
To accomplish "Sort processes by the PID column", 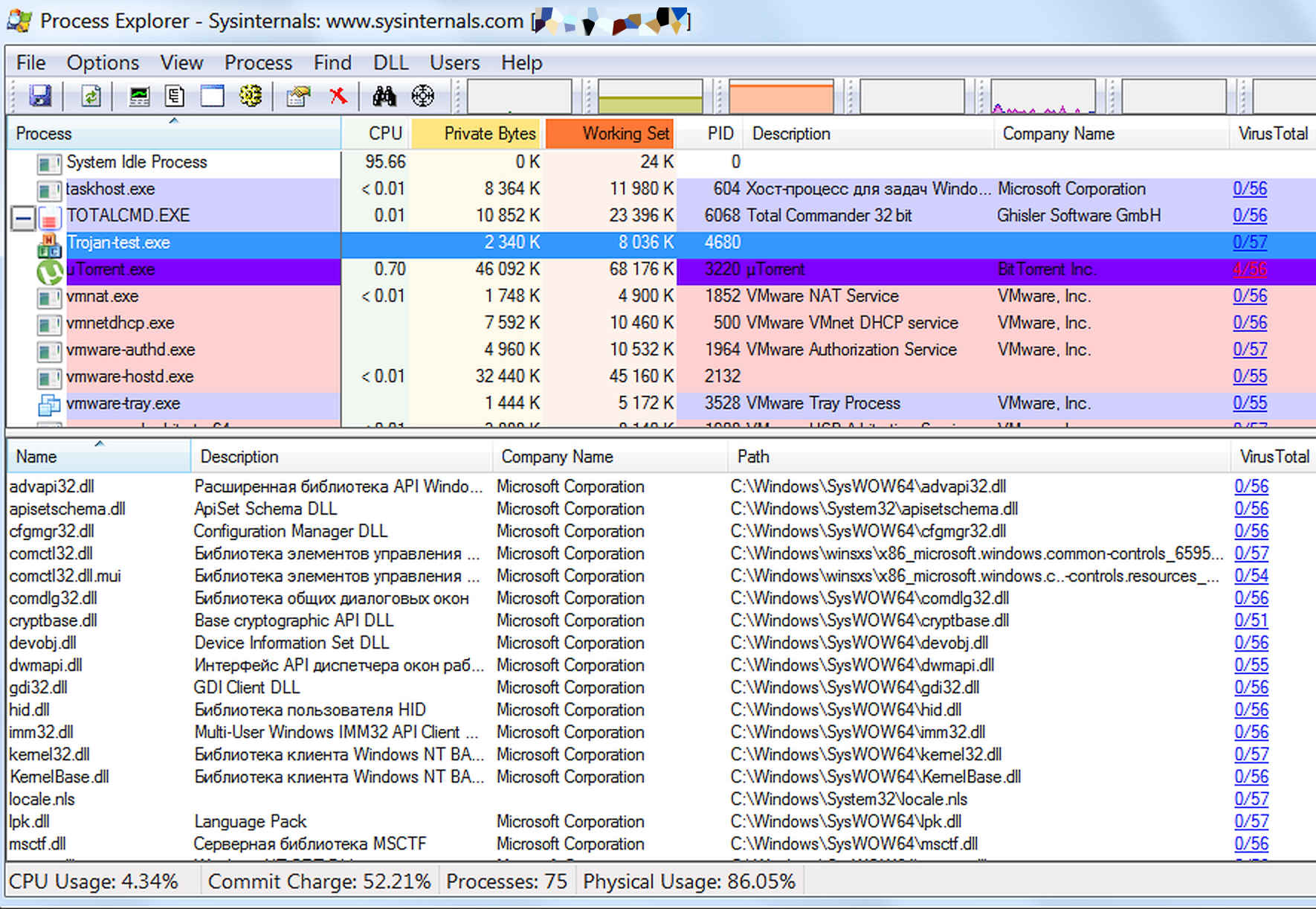I will (x=711, y=134).
